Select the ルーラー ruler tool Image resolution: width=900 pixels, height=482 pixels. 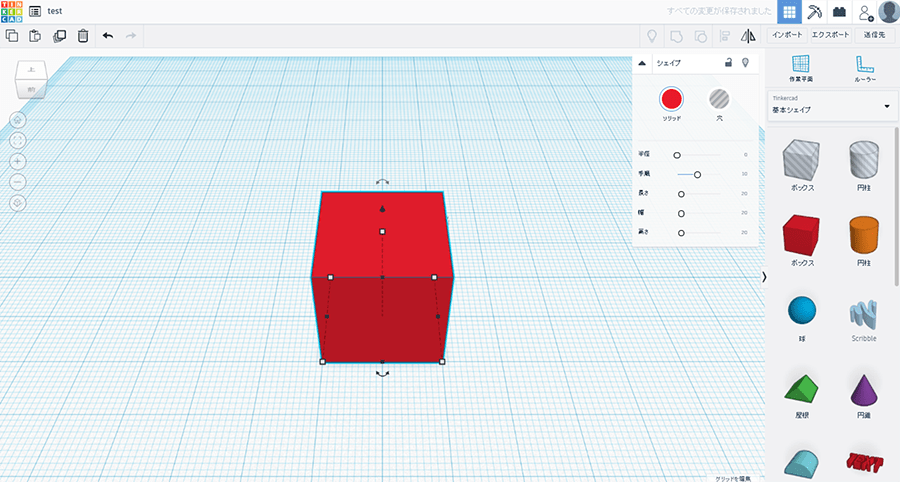click(865, 68)
